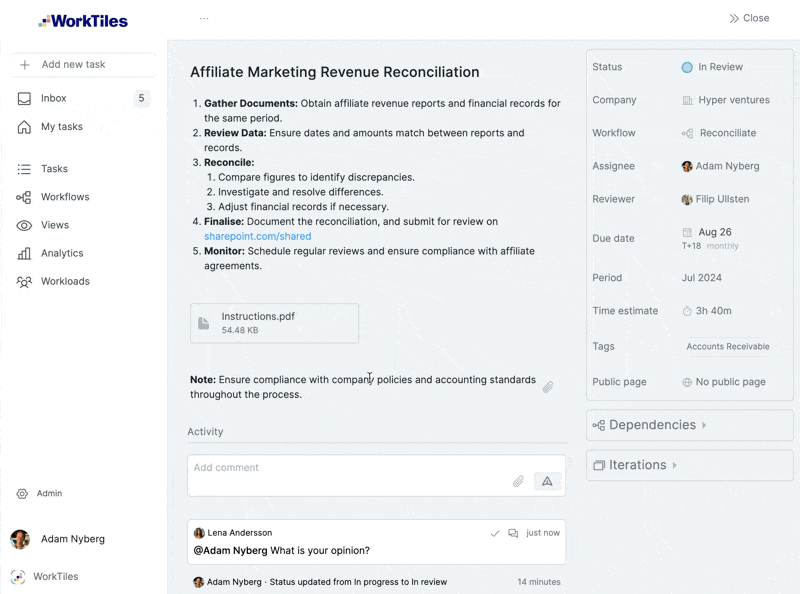Click the paperclip icon beside the note
Screen dimensions: 800x594
click(548, 387)
